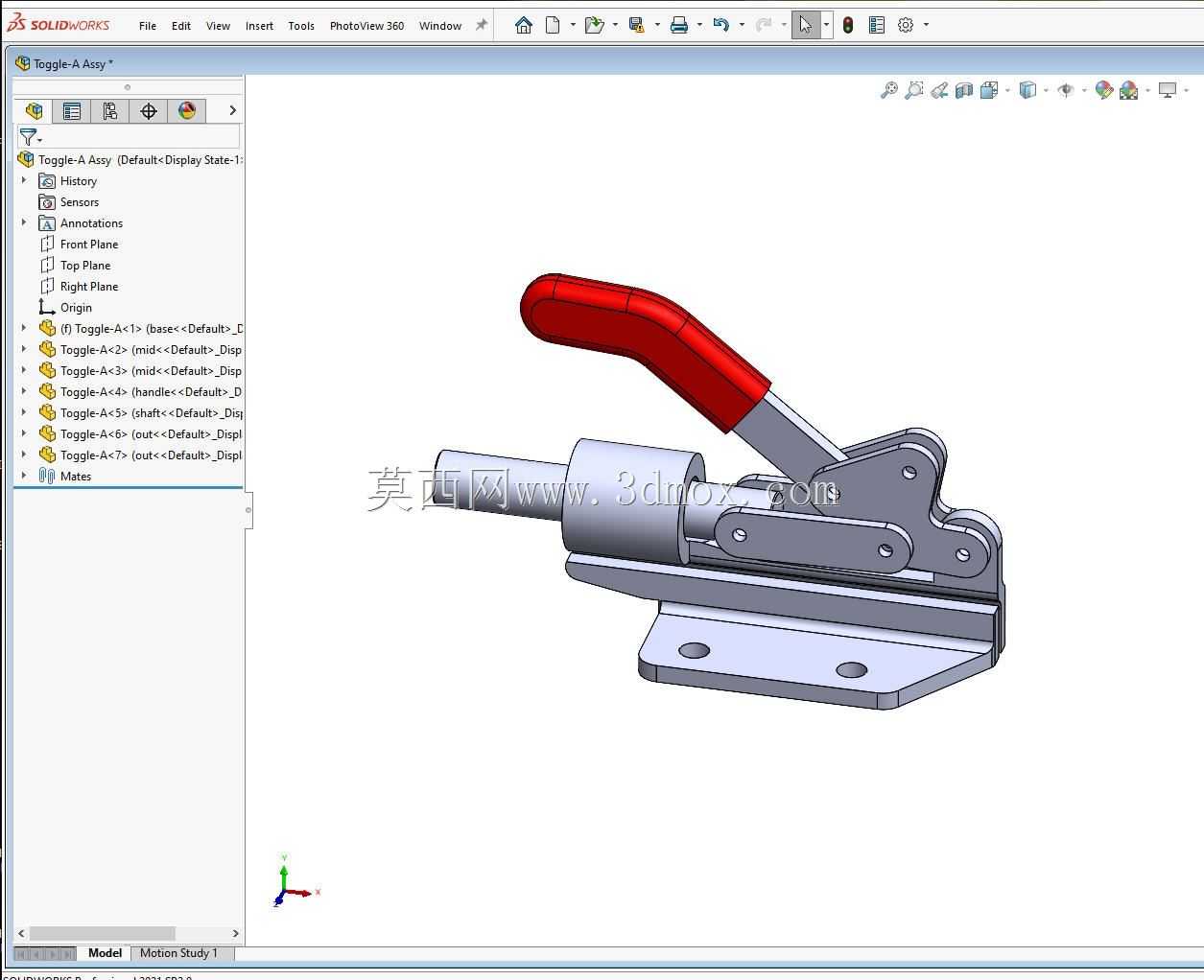Open the tree filter funnel

[29, 138]
